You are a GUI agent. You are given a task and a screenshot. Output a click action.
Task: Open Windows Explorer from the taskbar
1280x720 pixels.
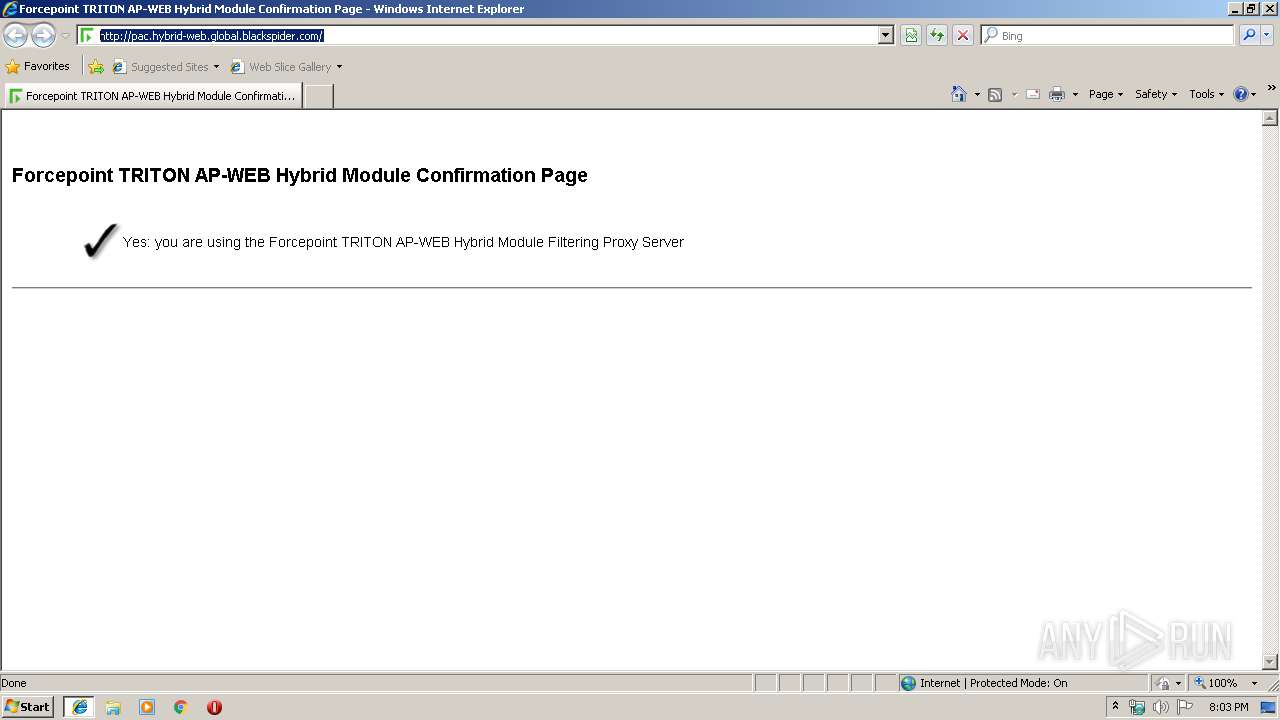[113, 707]
